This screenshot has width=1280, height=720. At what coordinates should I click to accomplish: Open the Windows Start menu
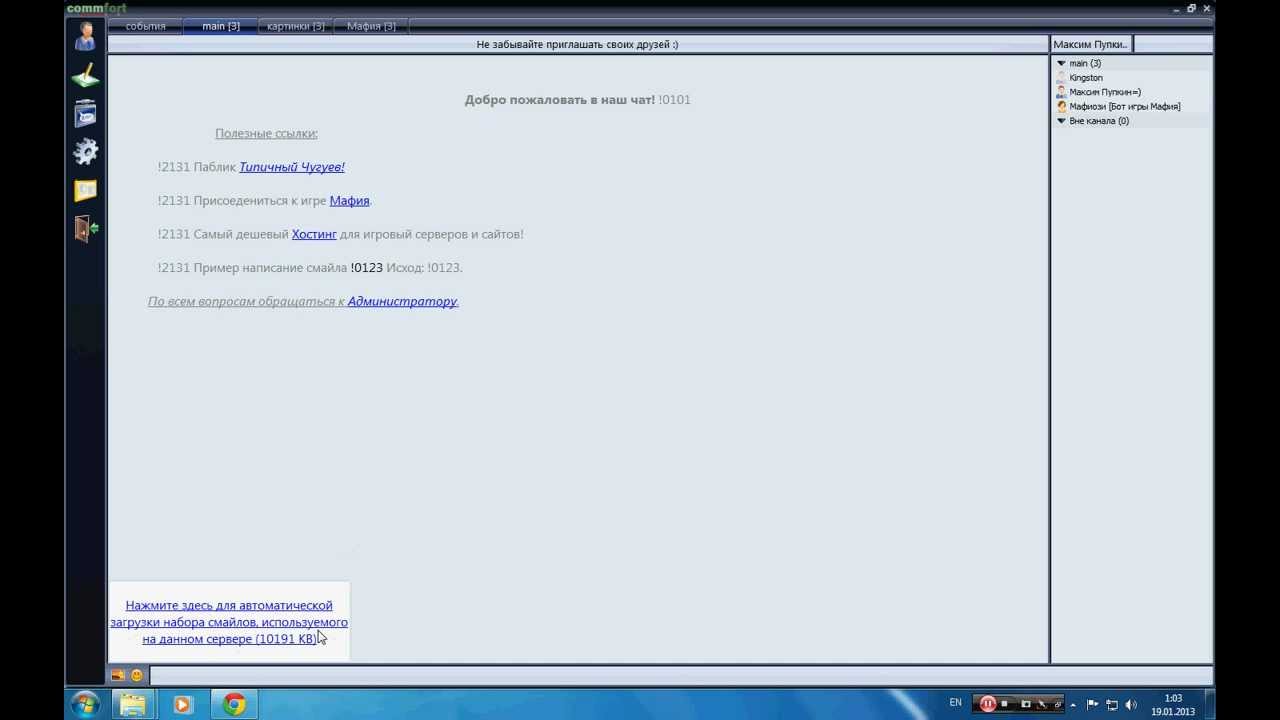coord(85,705)
